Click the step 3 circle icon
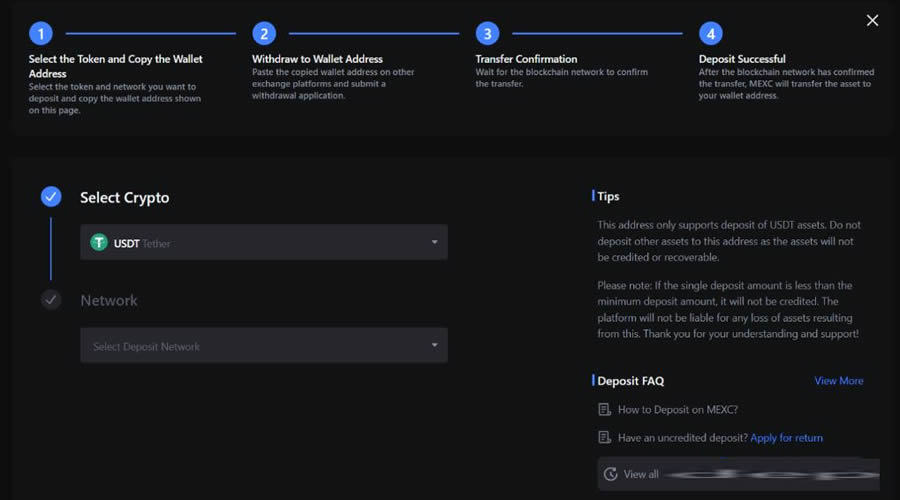Screen dimensions: 900x500 tap(487, 34)
